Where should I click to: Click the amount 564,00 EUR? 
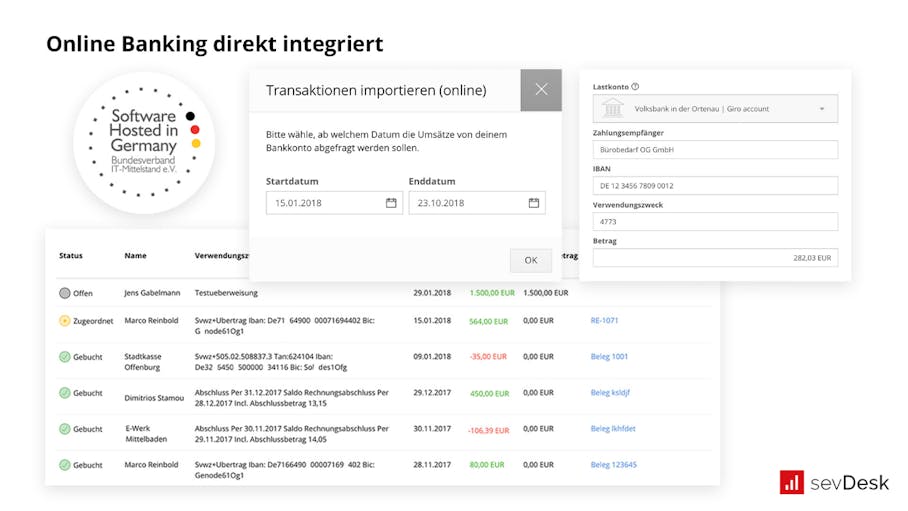[489, 321]
